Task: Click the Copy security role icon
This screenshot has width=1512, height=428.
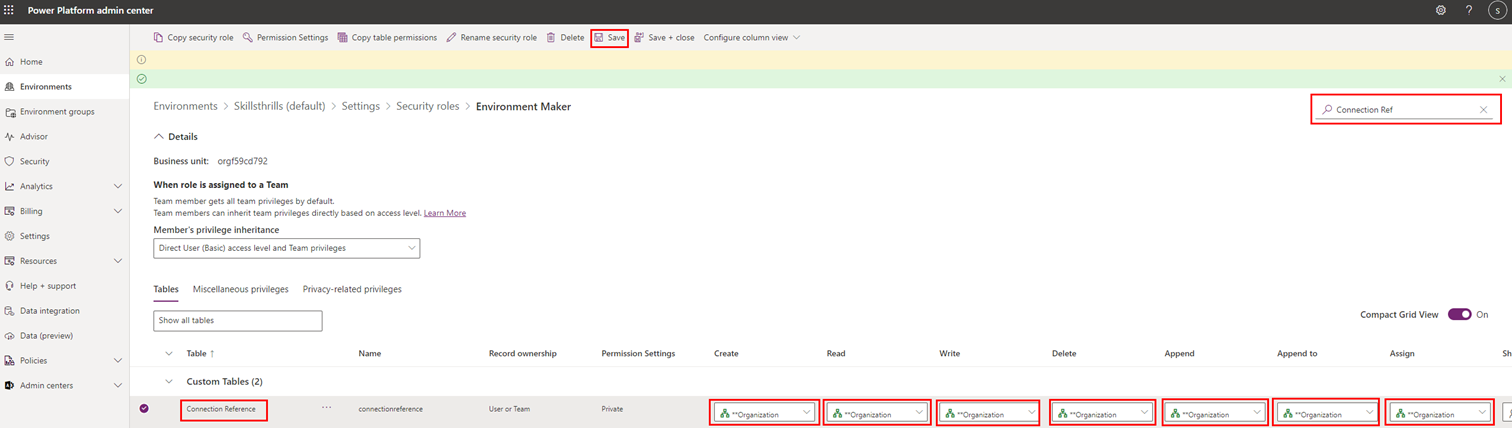Action: point(158,38)
